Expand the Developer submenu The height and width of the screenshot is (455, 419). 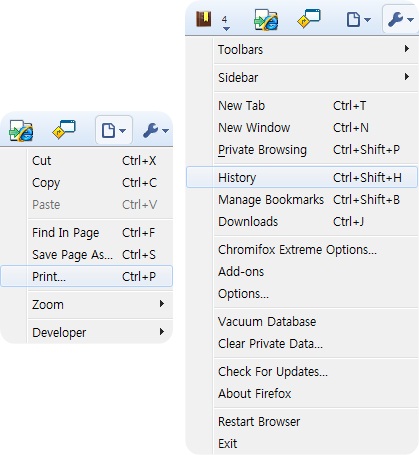100,333
